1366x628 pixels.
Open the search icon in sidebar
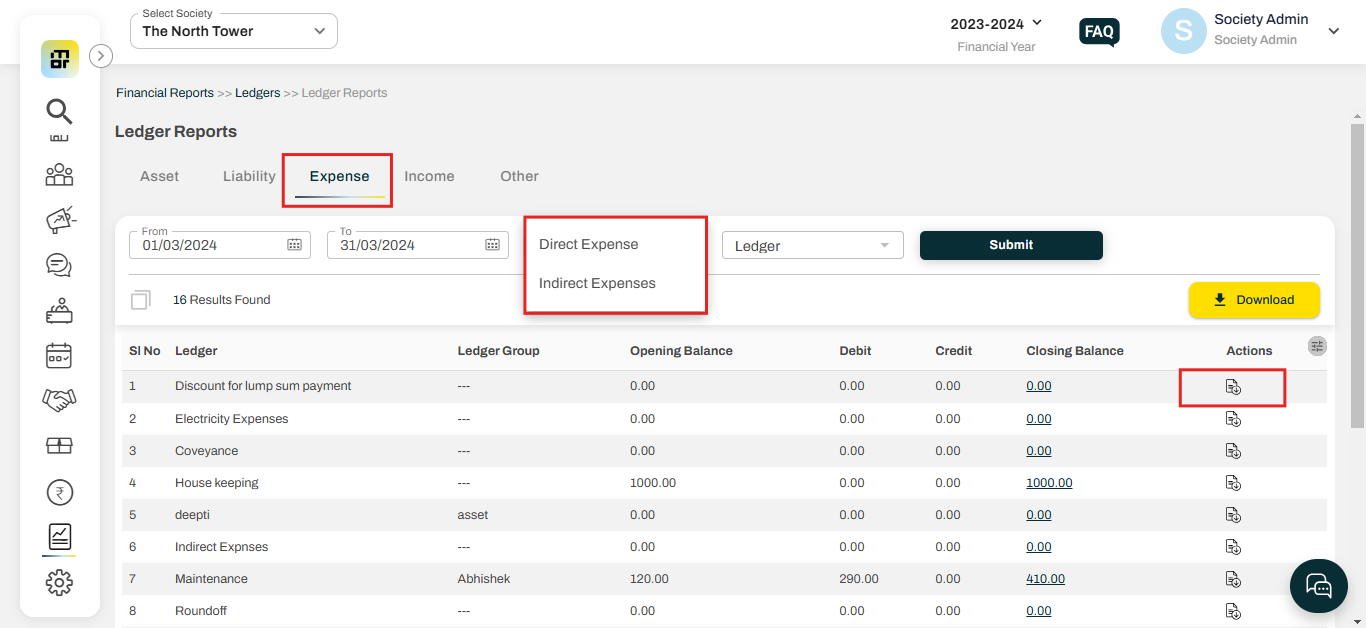click(x=60, y=111)
